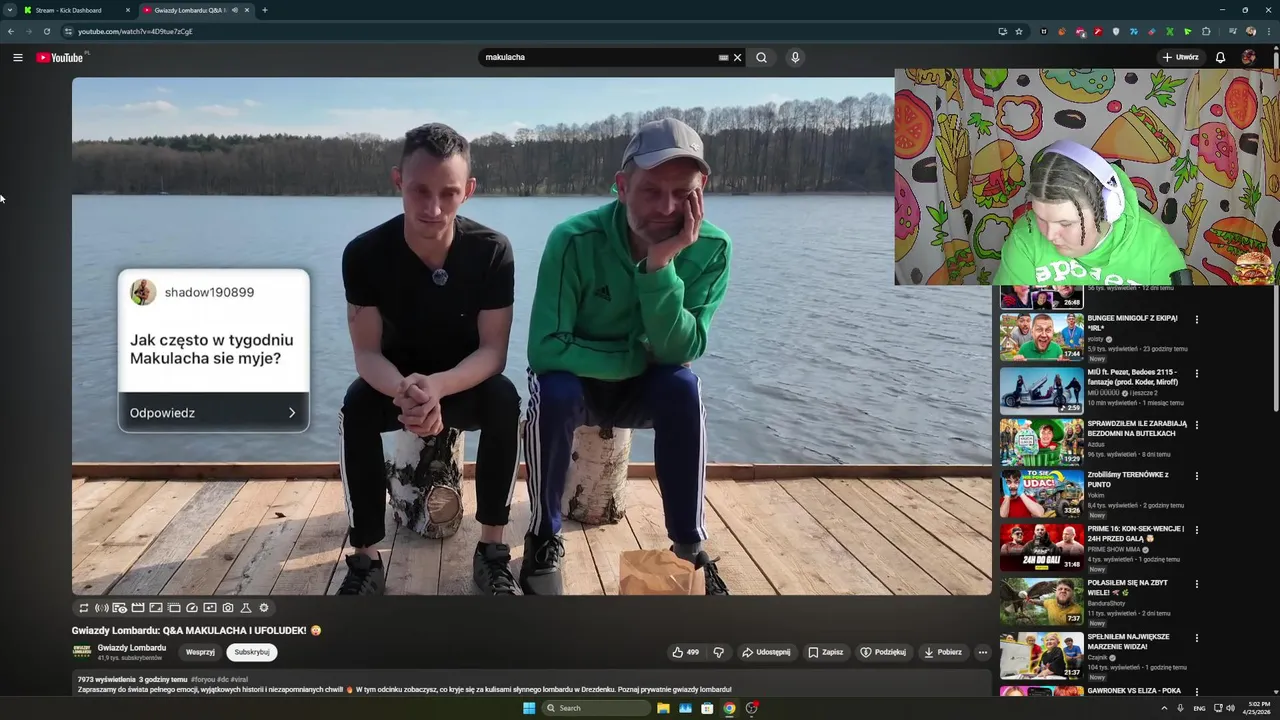Open the Chrome extensions puzzle icon
This screenshot has height=720, width=1280.
coord(1206,31)
